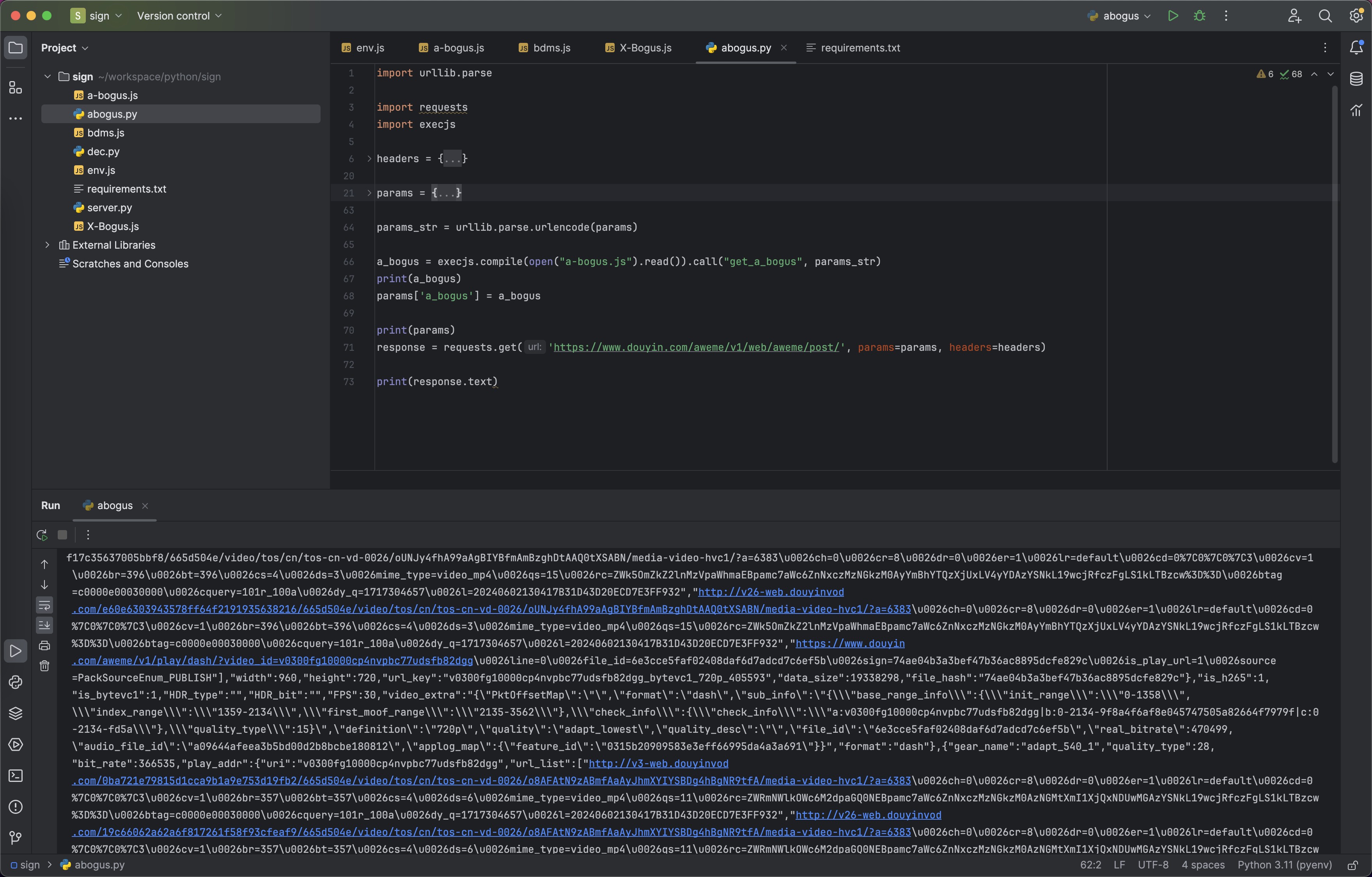Open the Project tool window folder icon
1372x877 pixels.
(x=15, y=48)
